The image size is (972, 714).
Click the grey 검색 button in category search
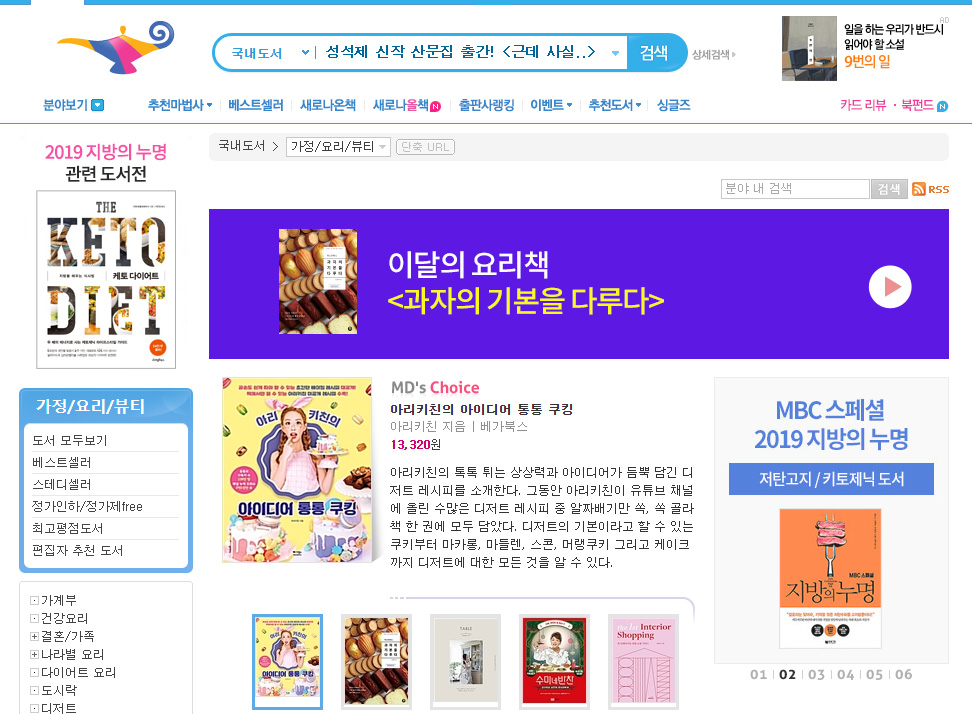pos(889,189)
